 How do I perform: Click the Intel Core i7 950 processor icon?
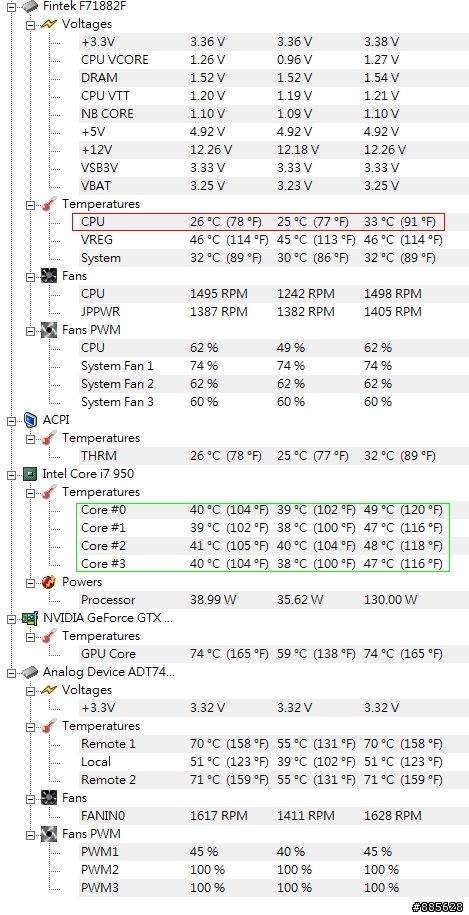pos(30,474)
